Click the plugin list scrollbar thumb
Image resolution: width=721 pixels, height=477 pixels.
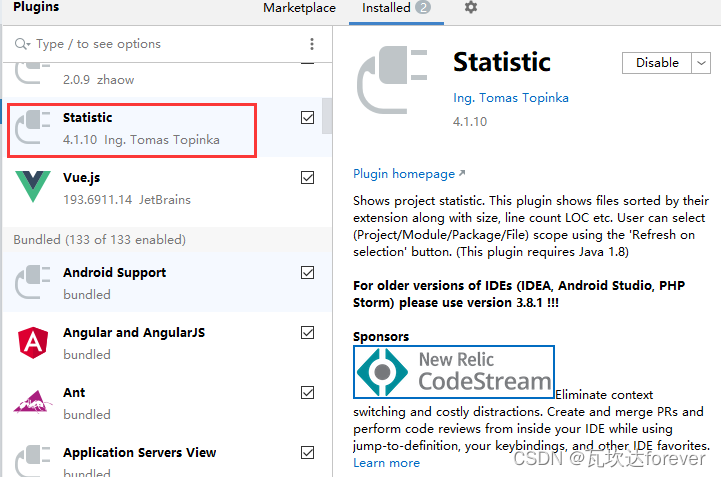pos(326,116)
